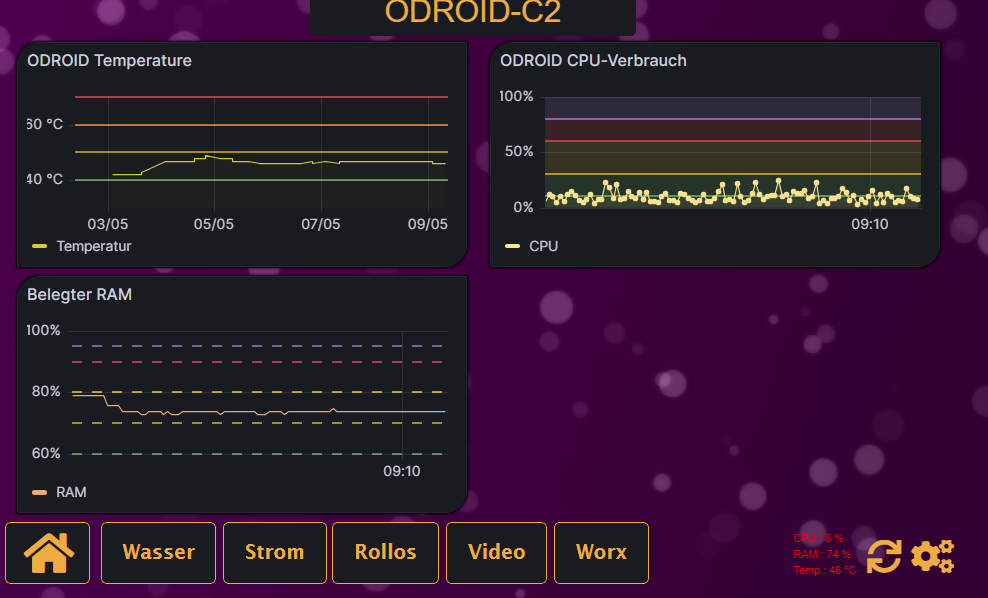This screenshot has height=598, width=988.
Task: Click the RAM 74 % status readout
Action: [822, 555]
